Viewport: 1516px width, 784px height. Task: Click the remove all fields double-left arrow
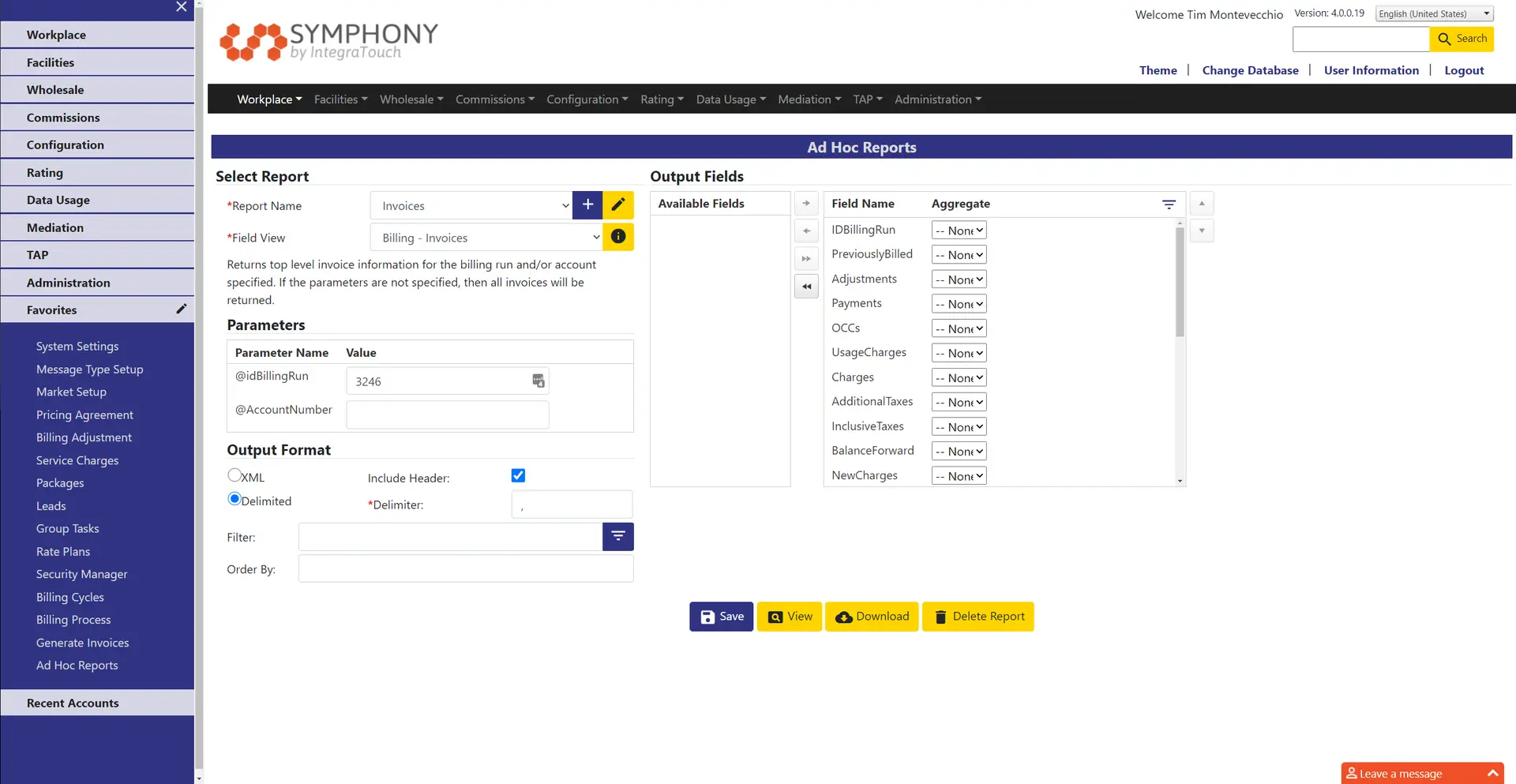point(806,287)
